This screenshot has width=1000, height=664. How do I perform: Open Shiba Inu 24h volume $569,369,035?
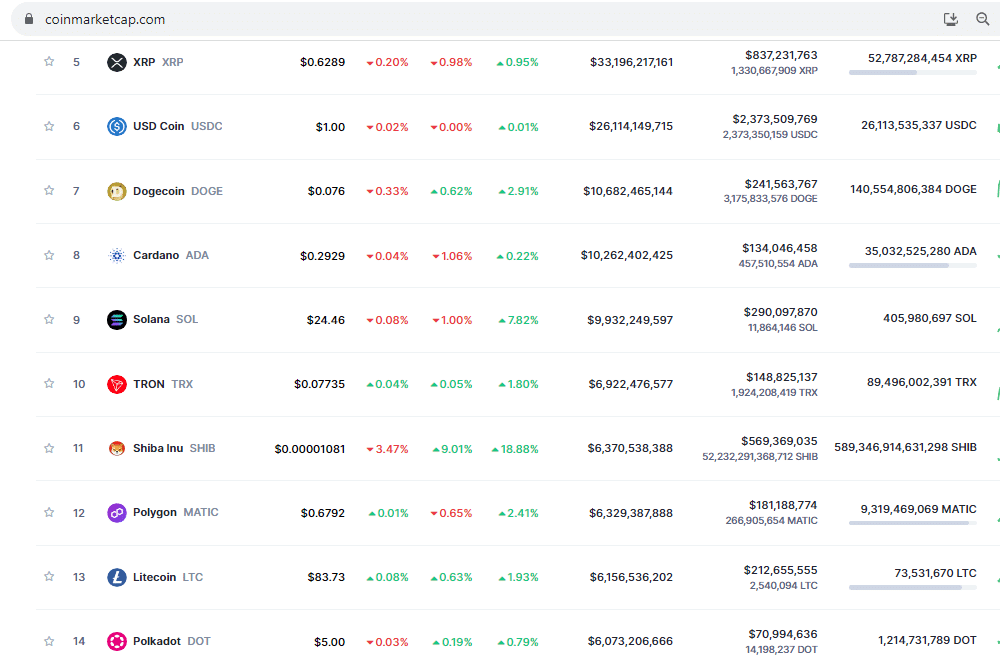pos(779,441)
